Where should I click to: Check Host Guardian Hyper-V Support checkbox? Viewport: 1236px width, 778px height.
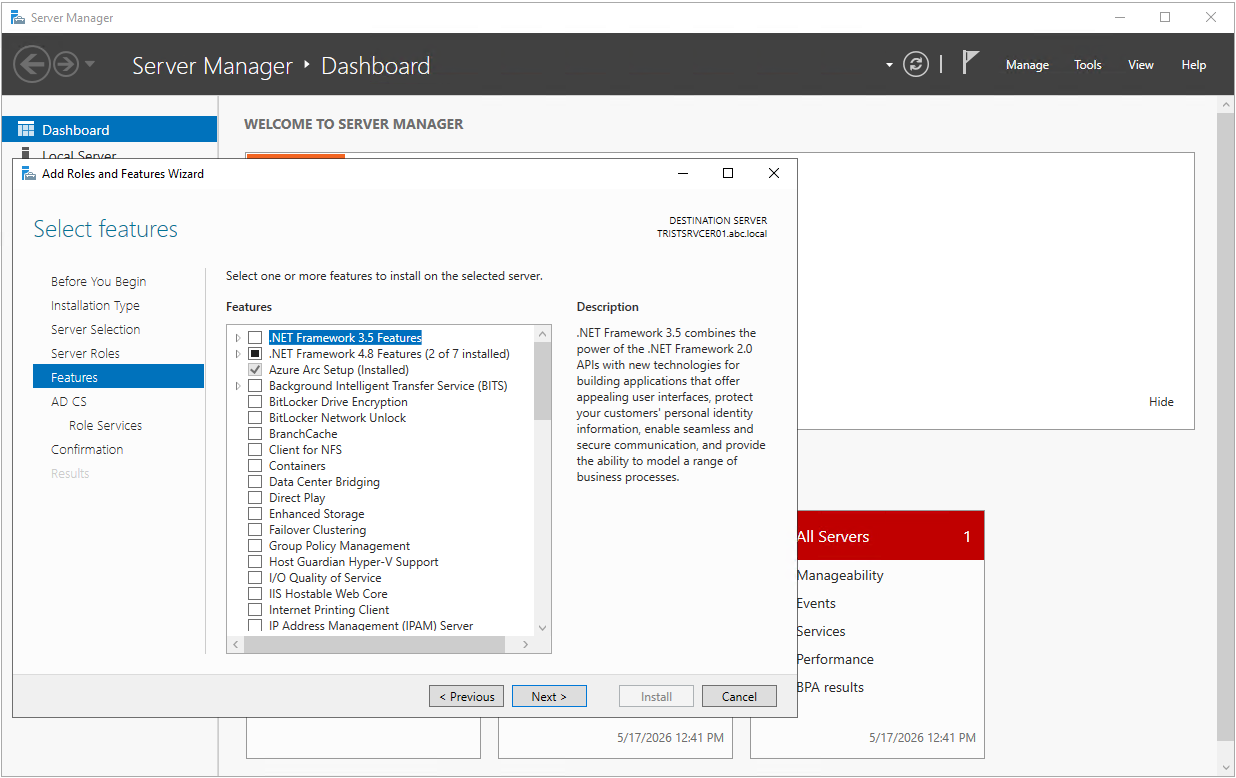pos(255,562)
